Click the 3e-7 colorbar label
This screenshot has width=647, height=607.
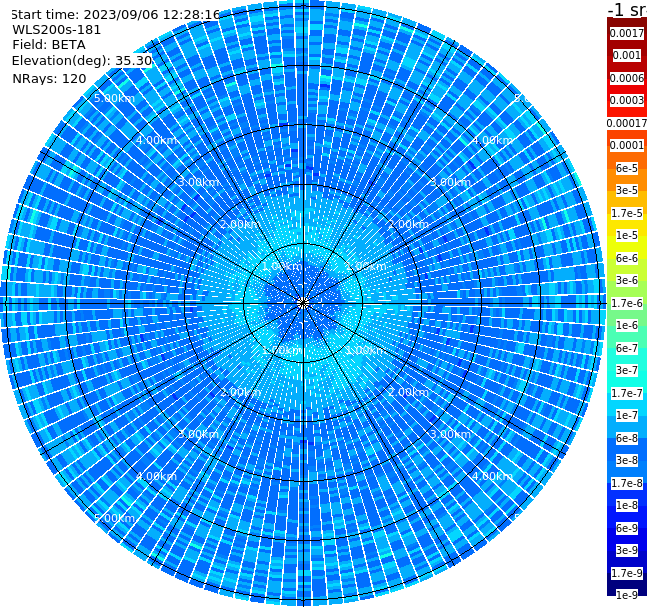[x=627, y=371]
